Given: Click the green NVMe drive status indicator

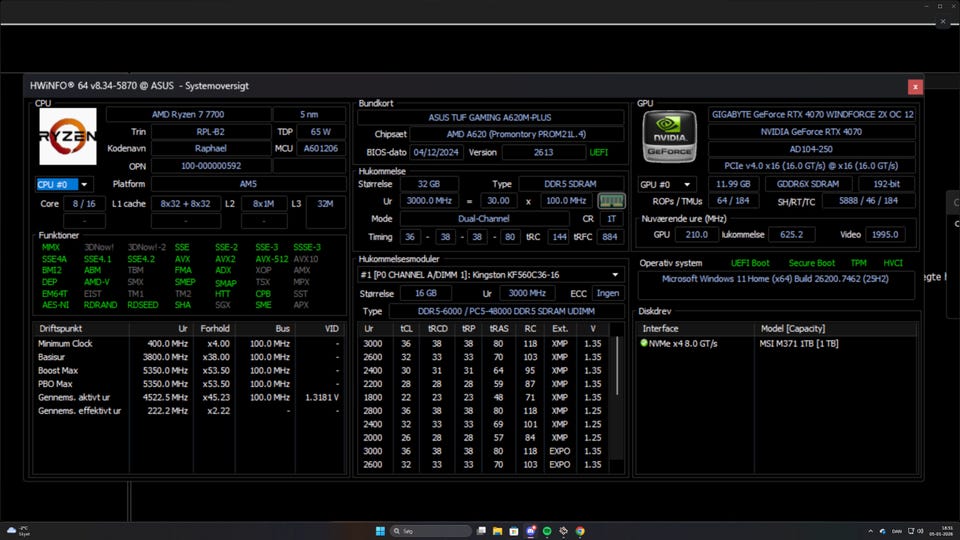Looking at the screenshot, I should (x=644, y=343).
